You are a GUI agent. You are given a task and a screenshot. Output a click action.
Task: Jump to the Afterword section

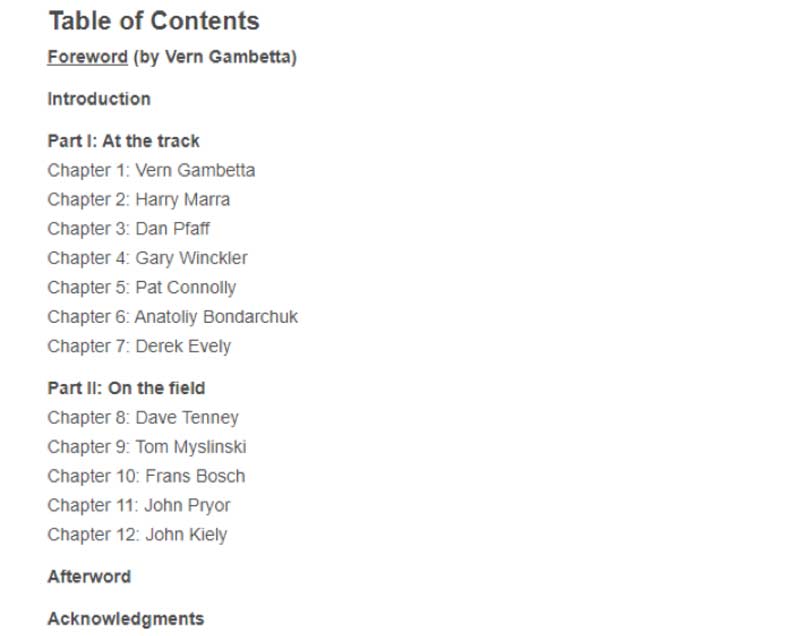click(89, 577)
